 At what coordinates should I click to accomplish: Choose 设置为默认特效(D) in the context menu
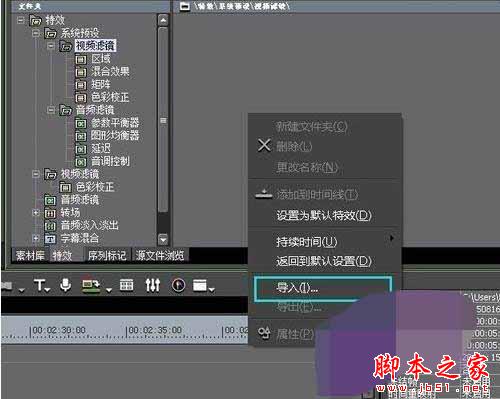pyautogui.click(x=325, y=215)
